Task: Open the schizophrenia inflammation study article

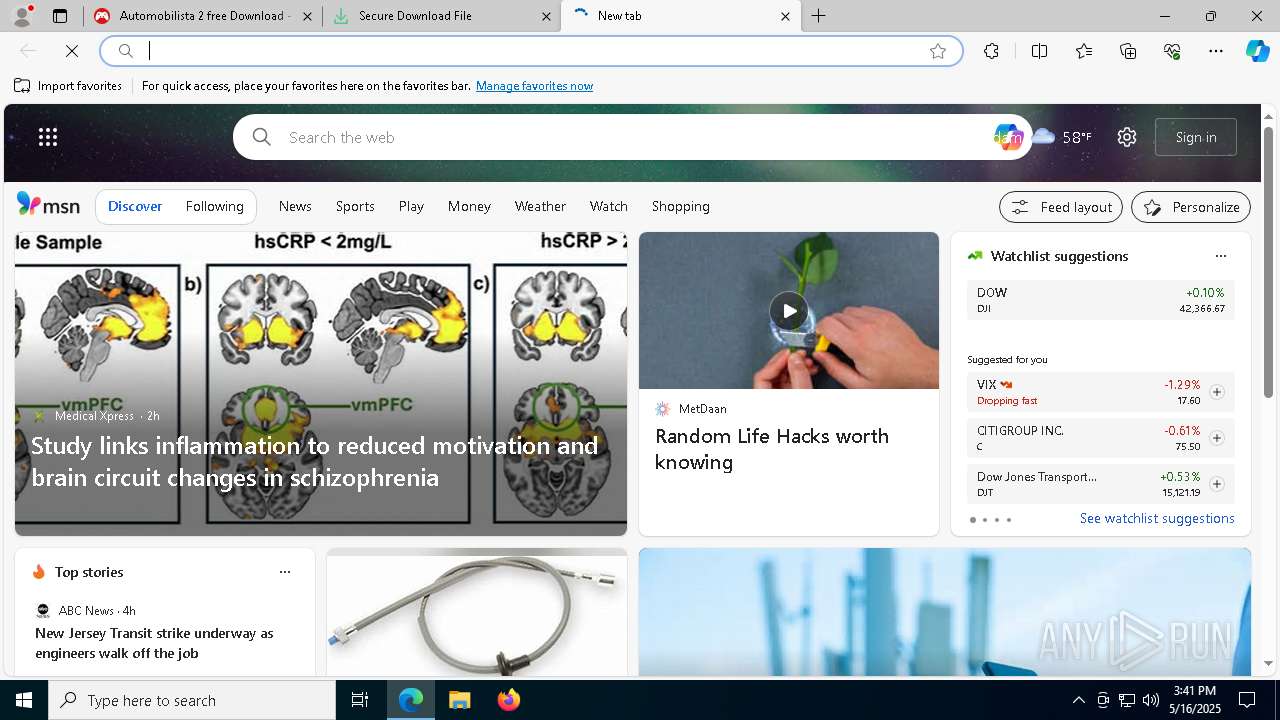Action: [x=315, y=461]
